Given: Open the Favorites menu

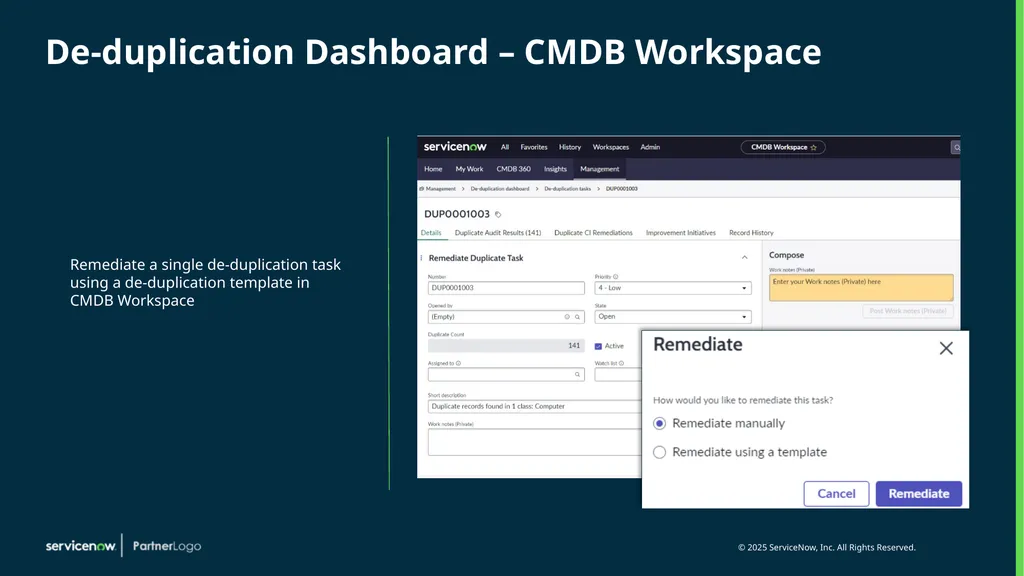Looking at the screenshot, I should (x=534, y=148).
